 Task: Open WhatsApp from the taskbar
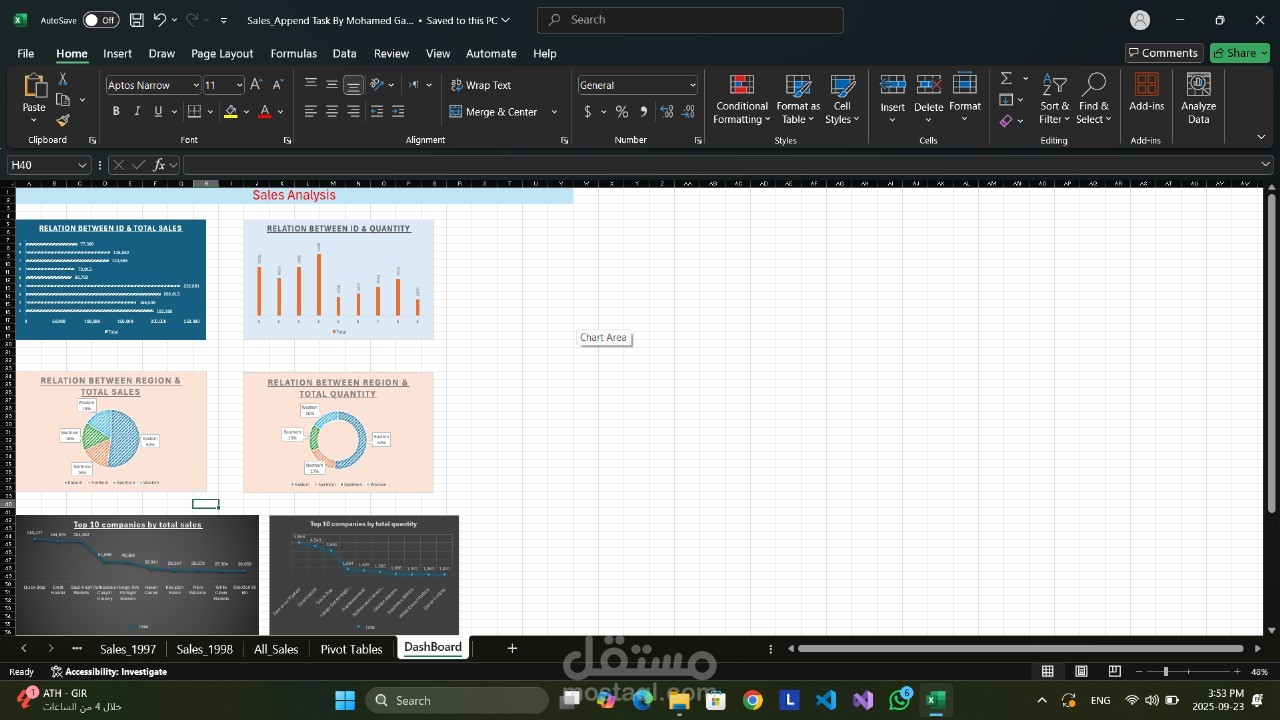[900, 700]
